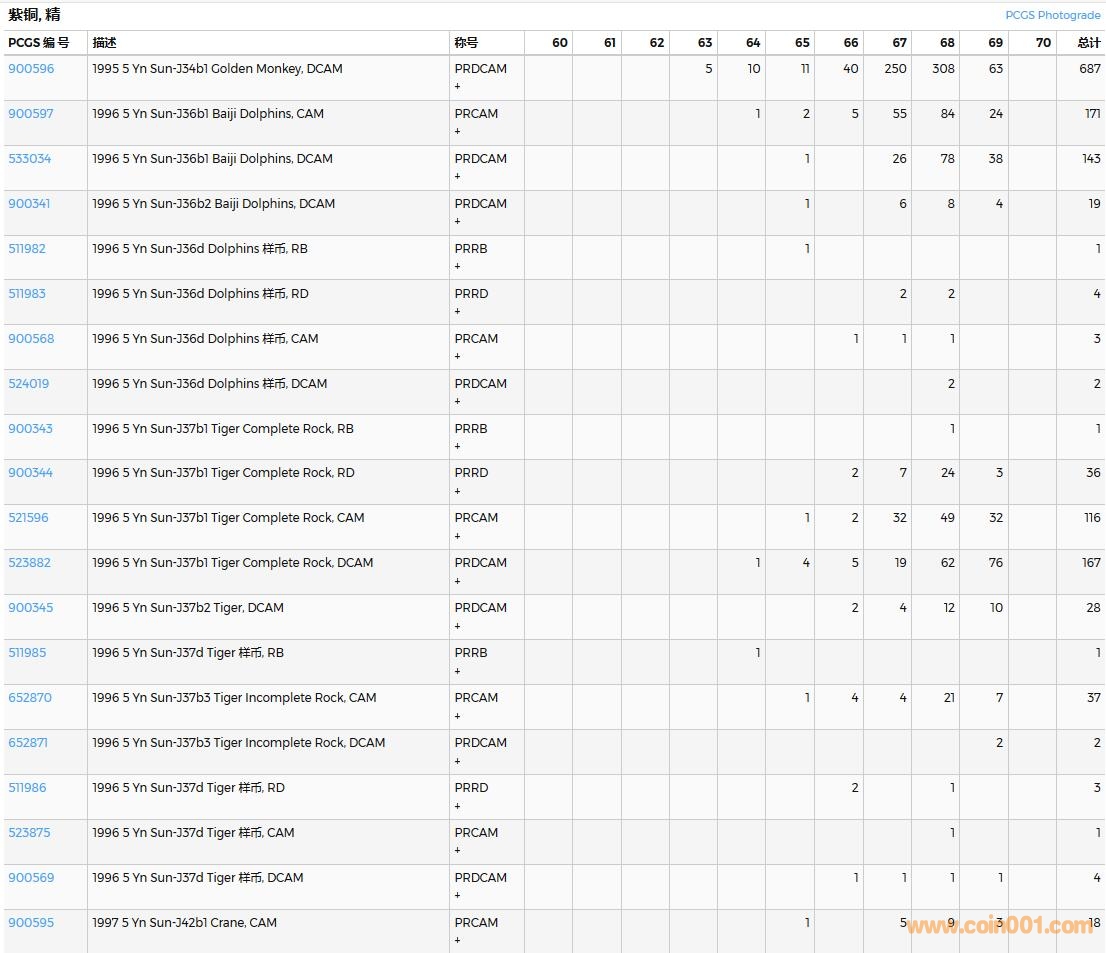
Task: Click the 总计 total column header
Action: pos(1089,43)
